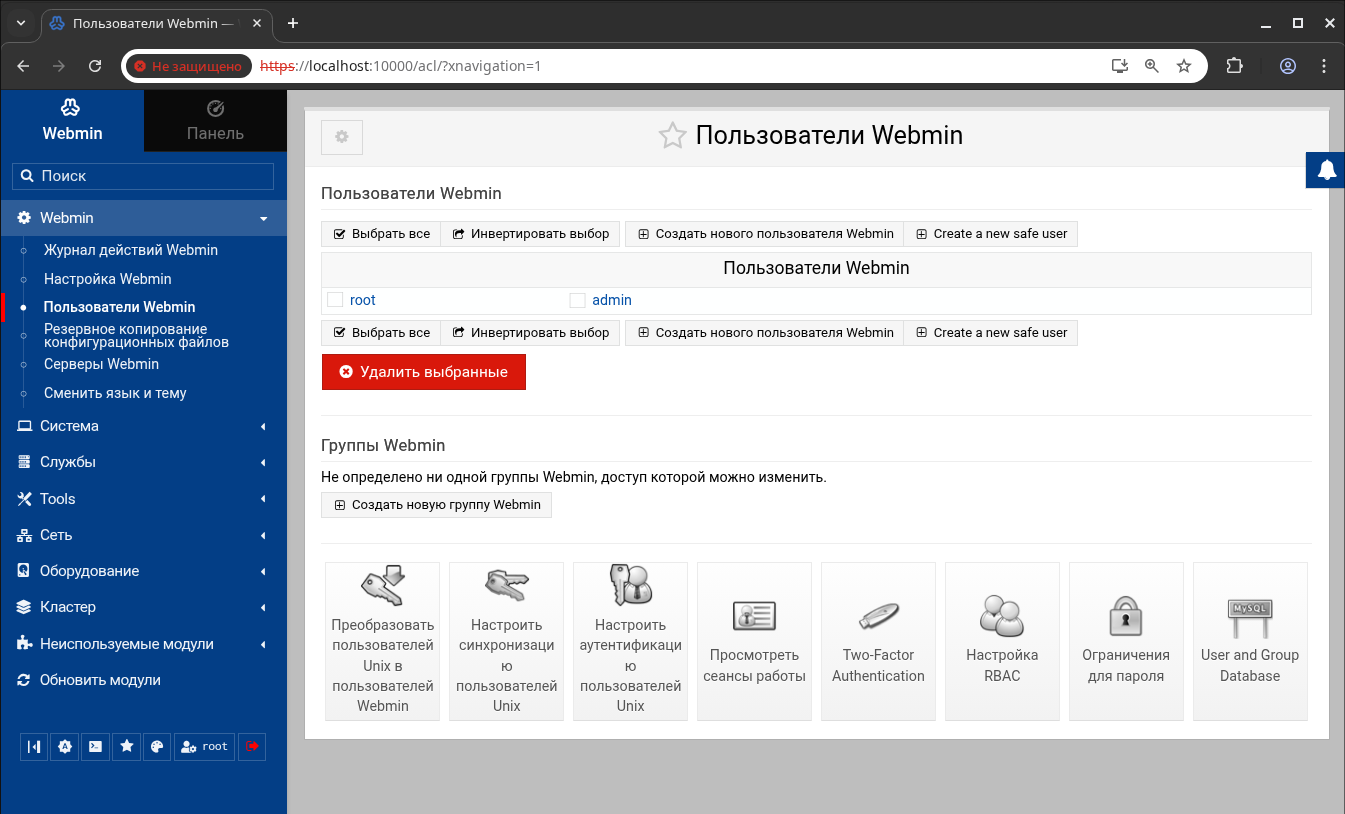Viewport: 1345px width, 814px height.
Task: Click the module configuration gear icon
Action: pos(341,137)
